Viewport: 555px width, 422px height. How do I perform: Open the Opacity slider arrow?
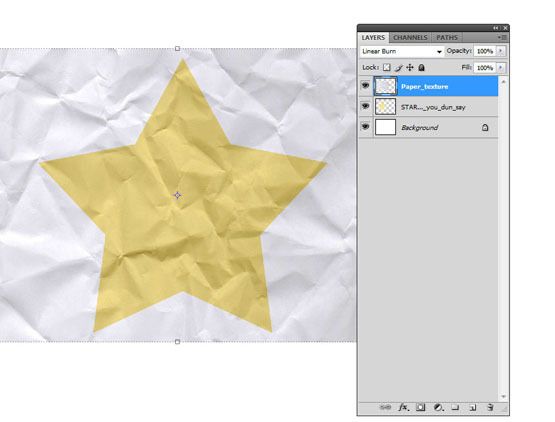click(x=500, y=51)
